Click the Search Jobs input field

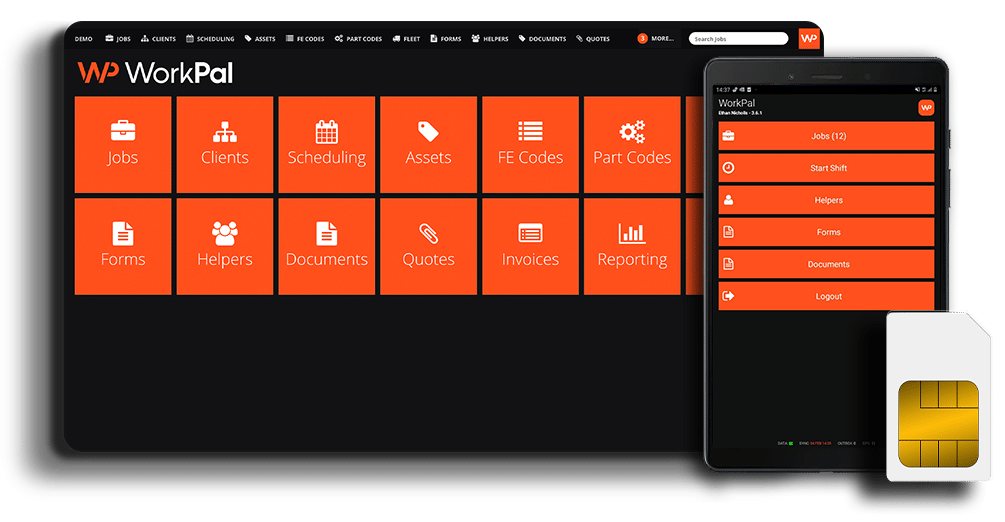[738, 39]
